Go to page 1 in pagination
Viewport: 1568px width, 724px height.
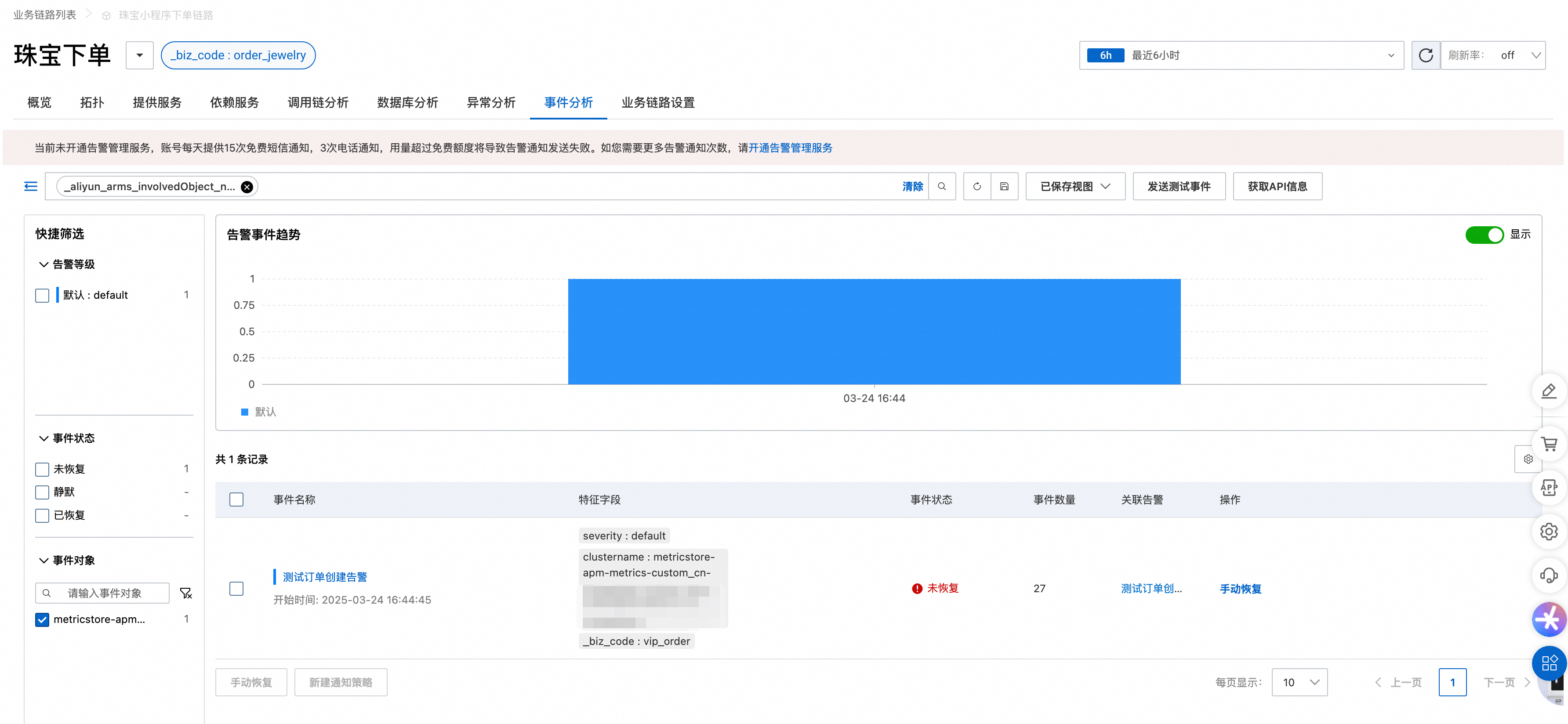point(1452,682)
